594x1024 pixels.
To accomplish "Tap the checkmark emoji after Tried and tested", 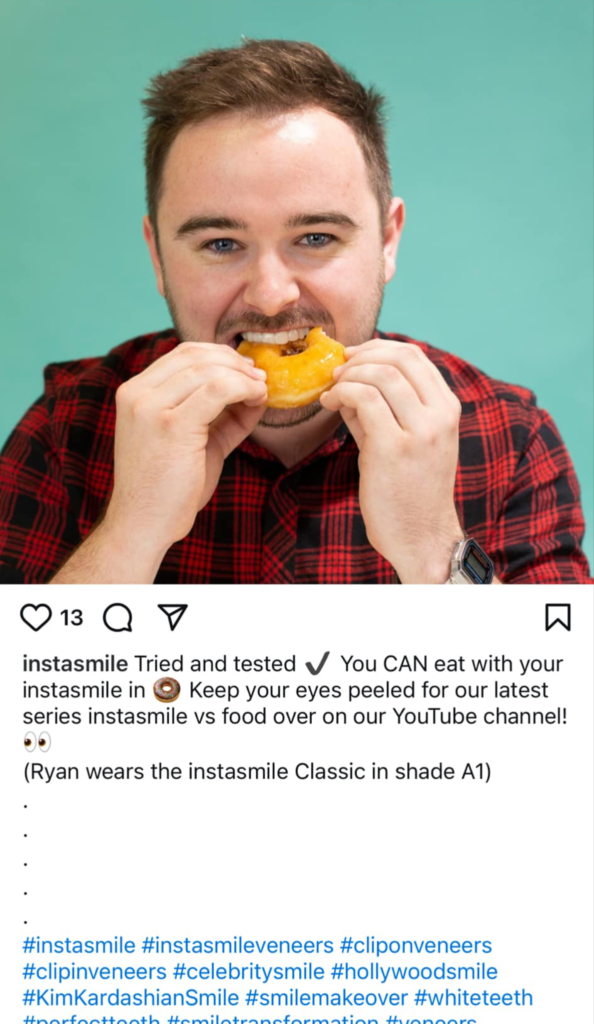I will coord(318,664).
